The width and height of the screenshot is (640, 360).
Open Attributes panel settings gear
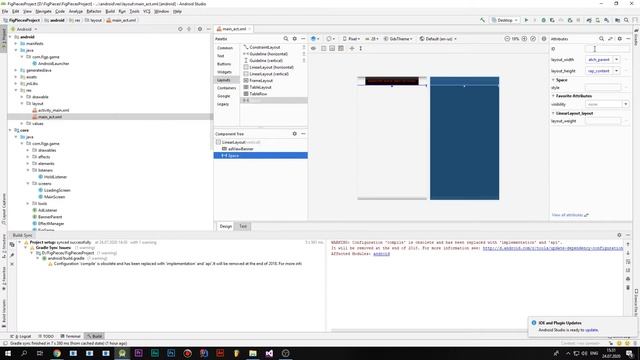pyautogui.click(x=620, y=39)
